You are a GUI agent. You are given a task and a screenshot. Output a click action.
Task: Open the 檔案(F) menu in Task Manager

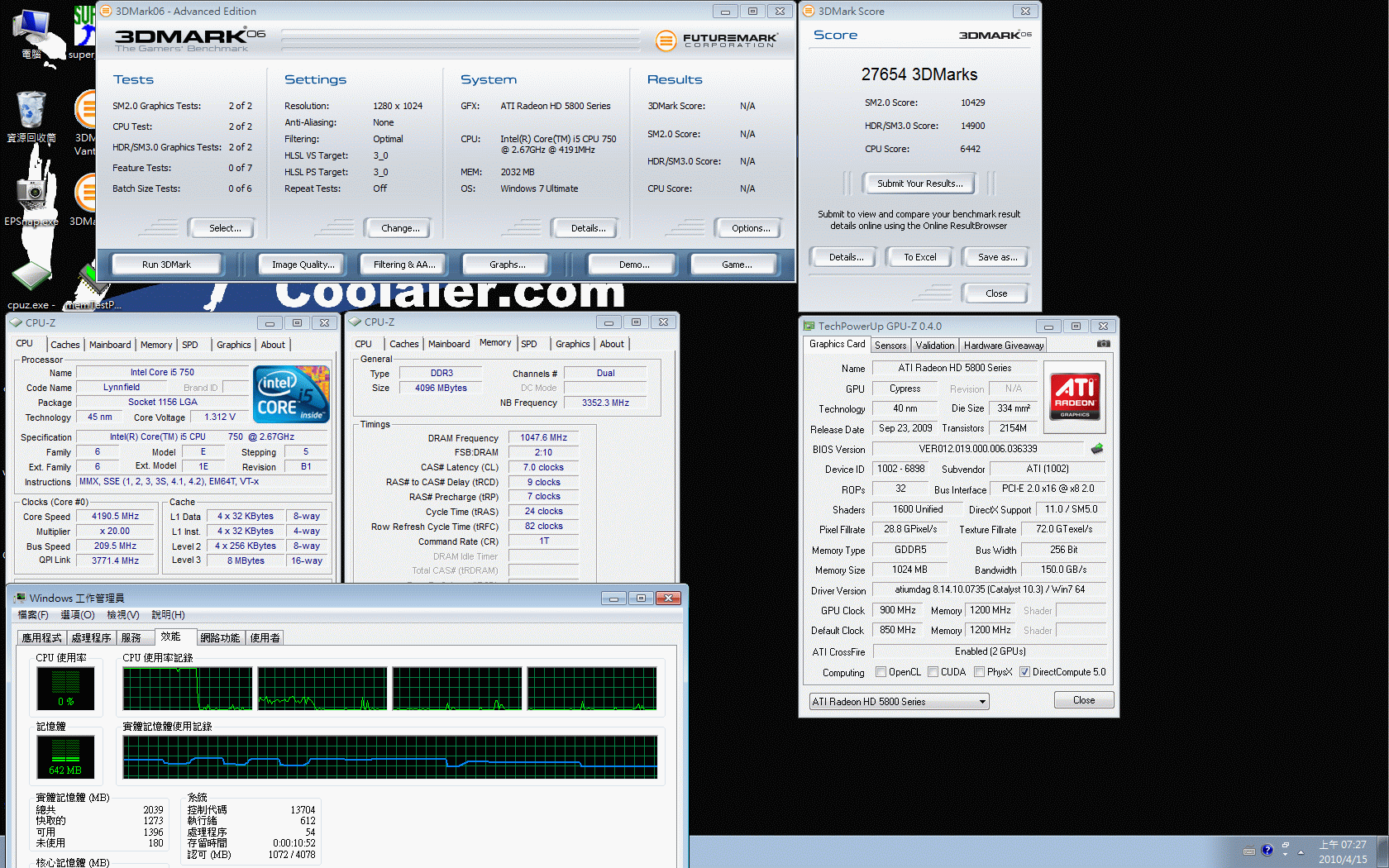(33, 615)
